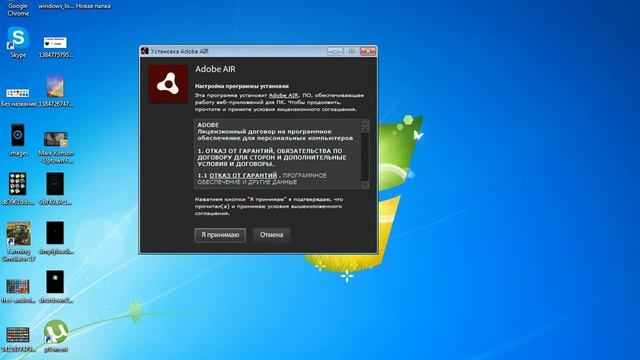The image size is (640, 360).
Task: Click the installer title bar icon
Action: pyautogui.click(x=144, y=51)
